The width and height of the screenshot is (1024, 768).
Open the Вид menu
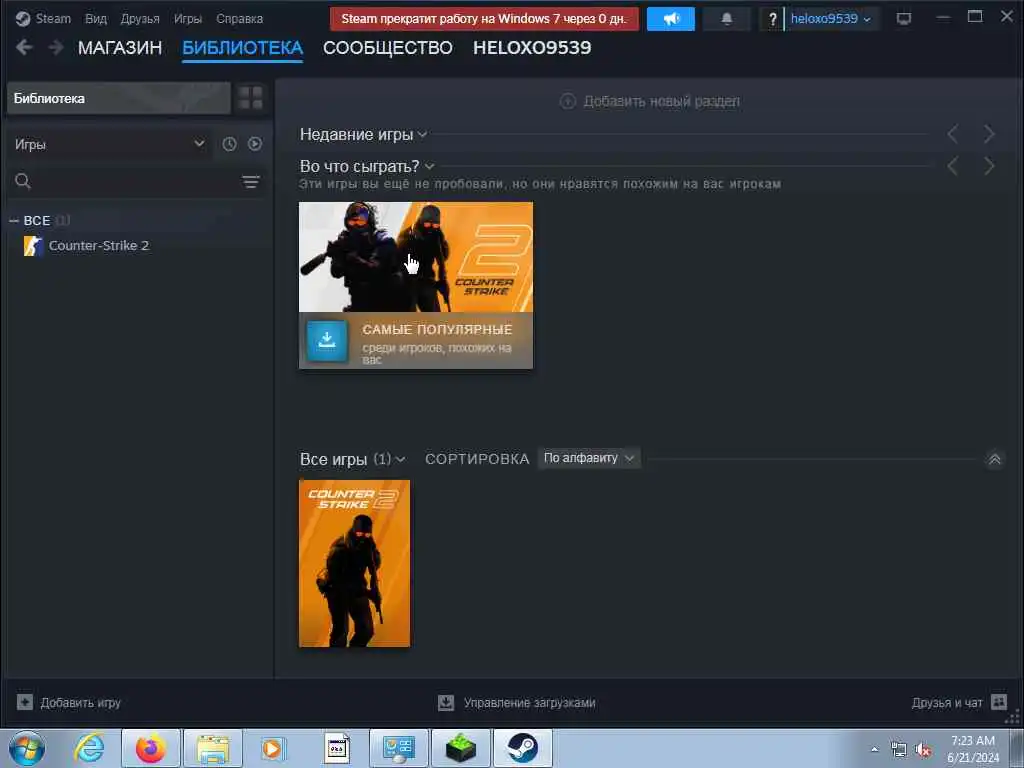pyautogui.click(x=95, y=18)
